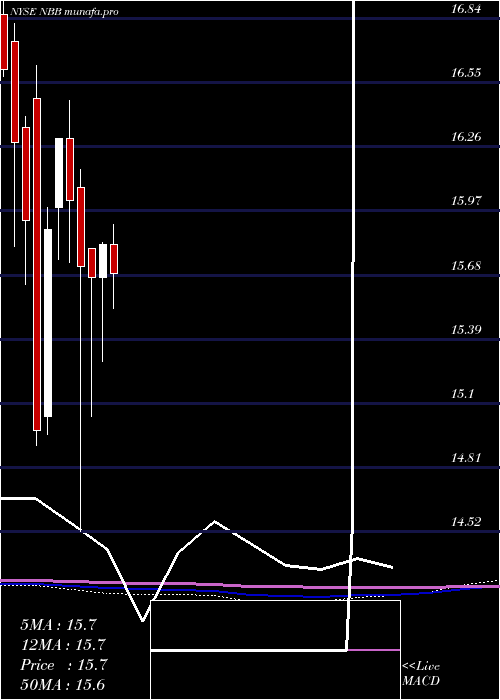Viewport: 500px width, 700px height.
Task: Click the '<<Live MACD' label
Action: click(x=421, y=674)
